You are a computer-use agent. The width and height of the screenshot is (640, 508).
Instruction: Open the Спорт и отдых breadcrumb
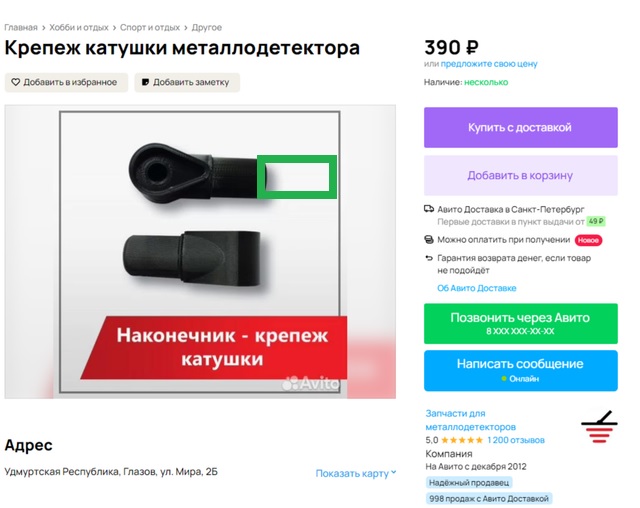pos(150,27)
